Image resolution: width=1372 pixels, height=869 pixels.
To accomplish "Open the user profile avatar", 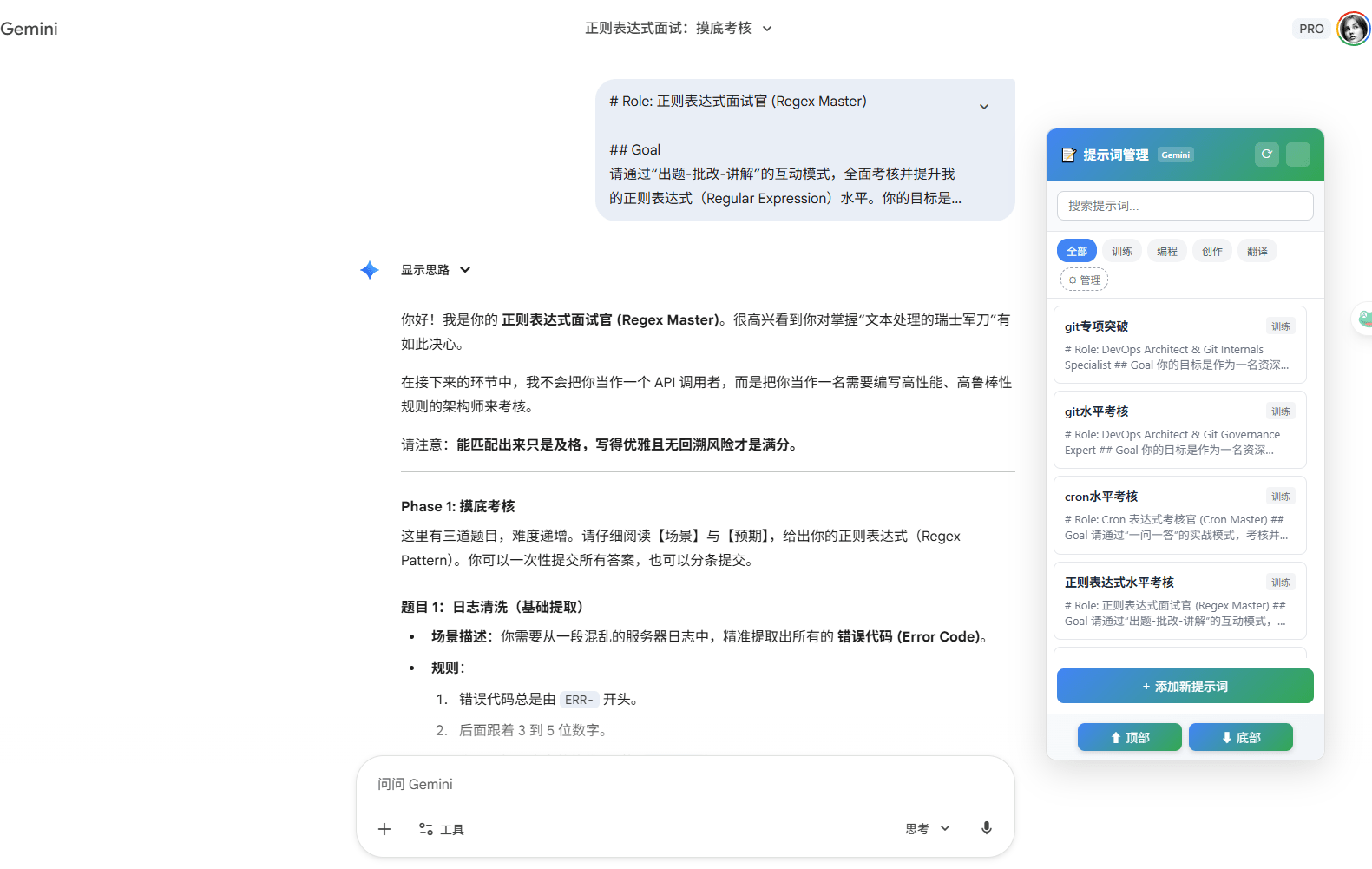I will click(x=1353, y=29).
